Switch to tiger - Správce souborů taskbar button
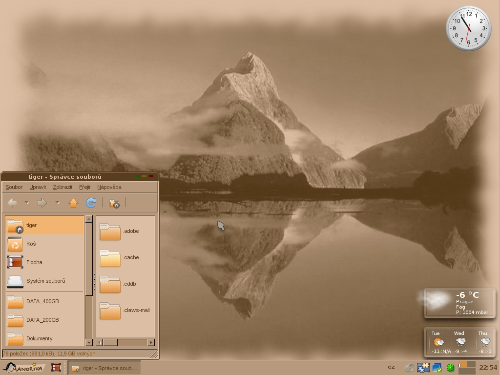Screen dimensions: 500x375 pyautogui.click(x=104, y=368)
